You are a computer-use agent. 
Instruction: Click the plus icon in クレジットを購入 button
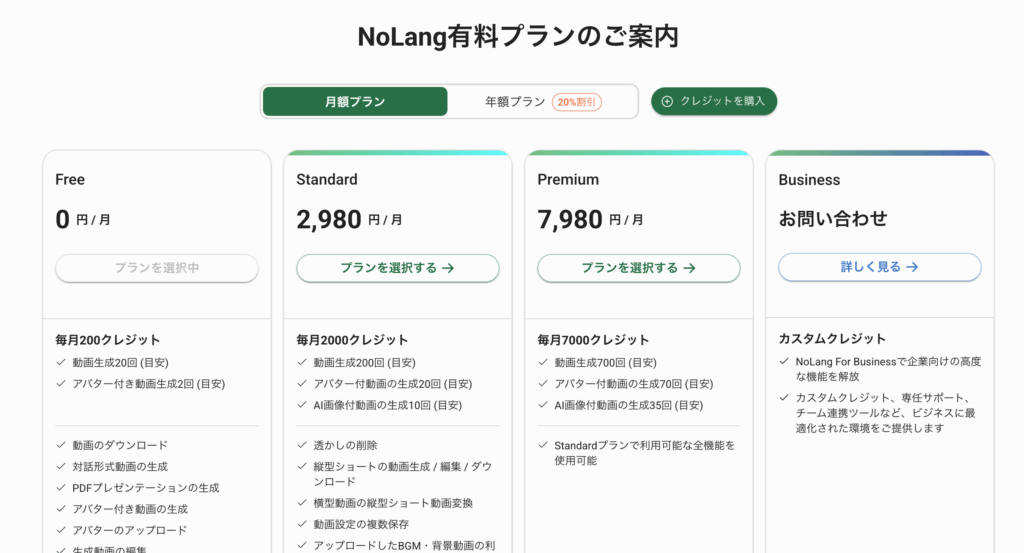(667, 101)
